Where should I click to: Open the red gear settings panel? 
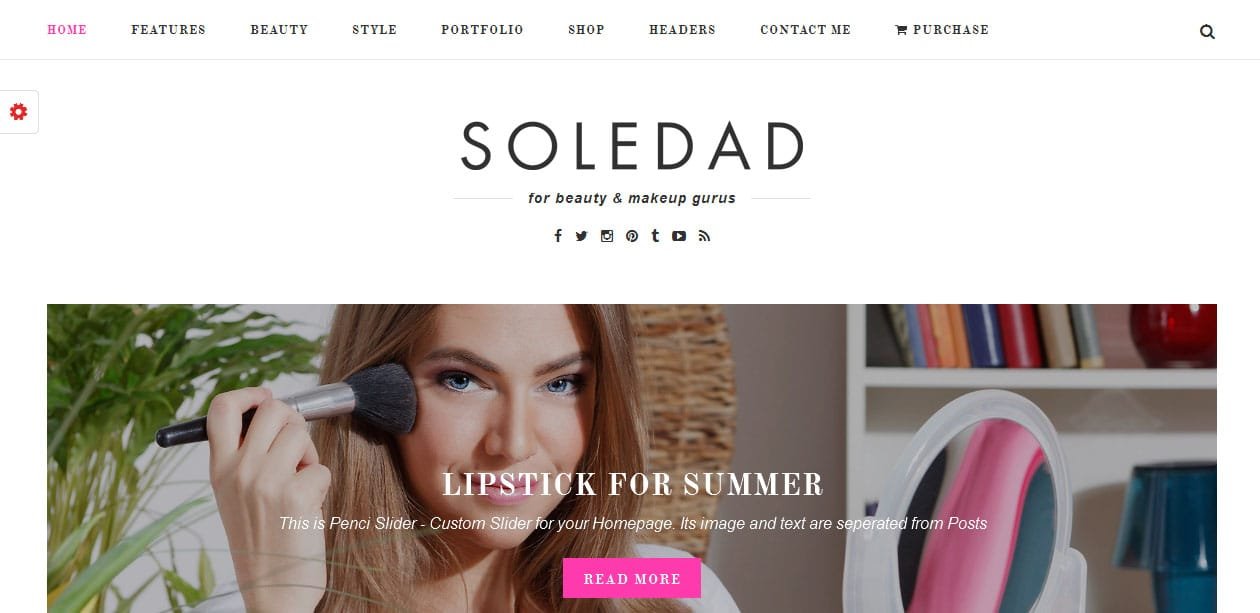click(18, 111)
